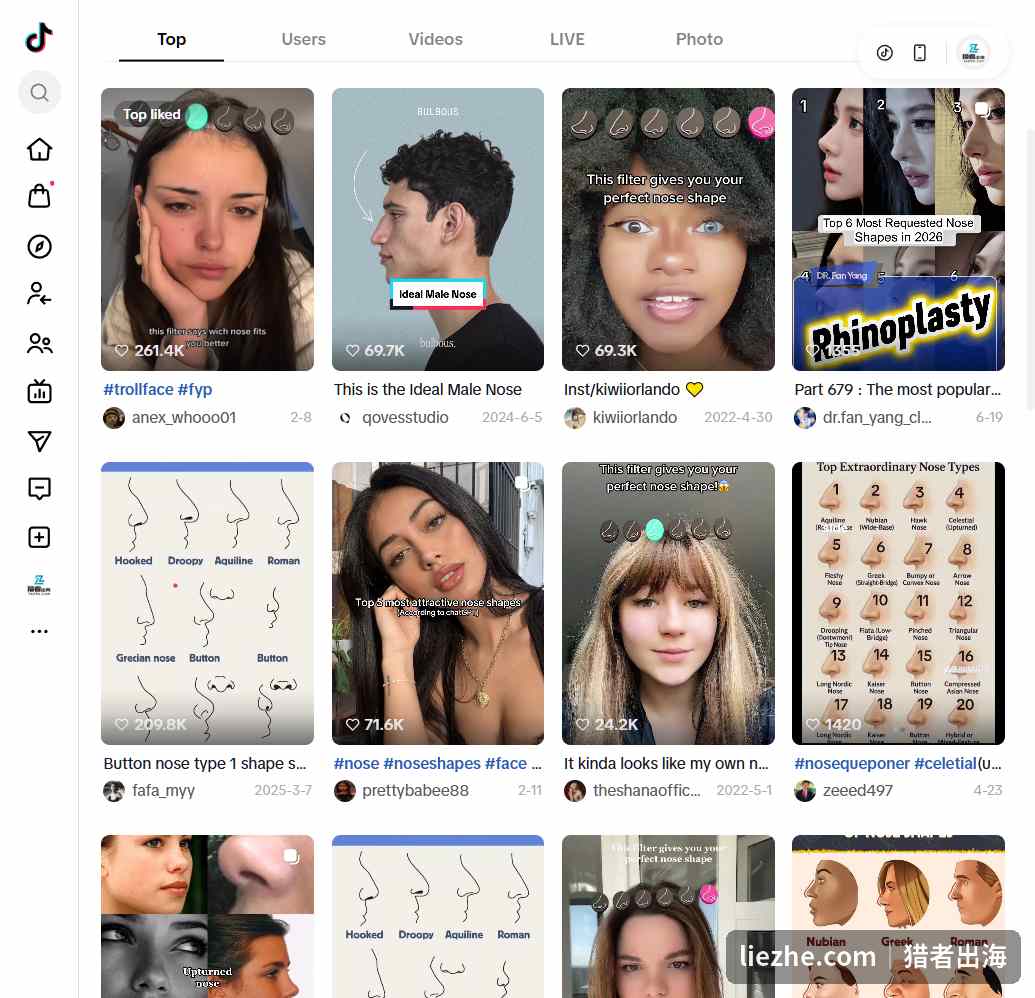This screenshot has height=998, width=1035.
Task: Open the TikTok logo home link
Action: (x=39, y=38)
